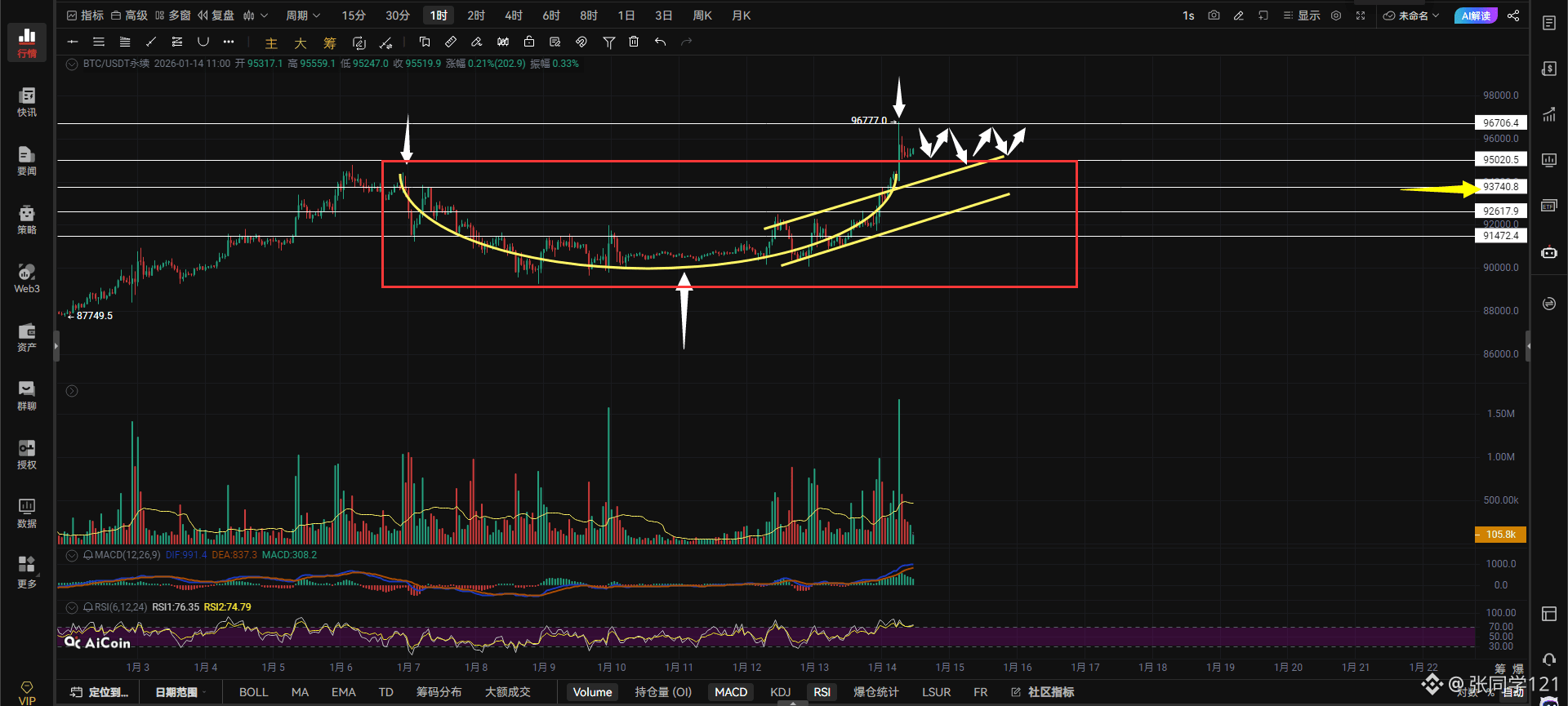
Task: Toggle off the MACD indicator
Action: tap(731, 692)
